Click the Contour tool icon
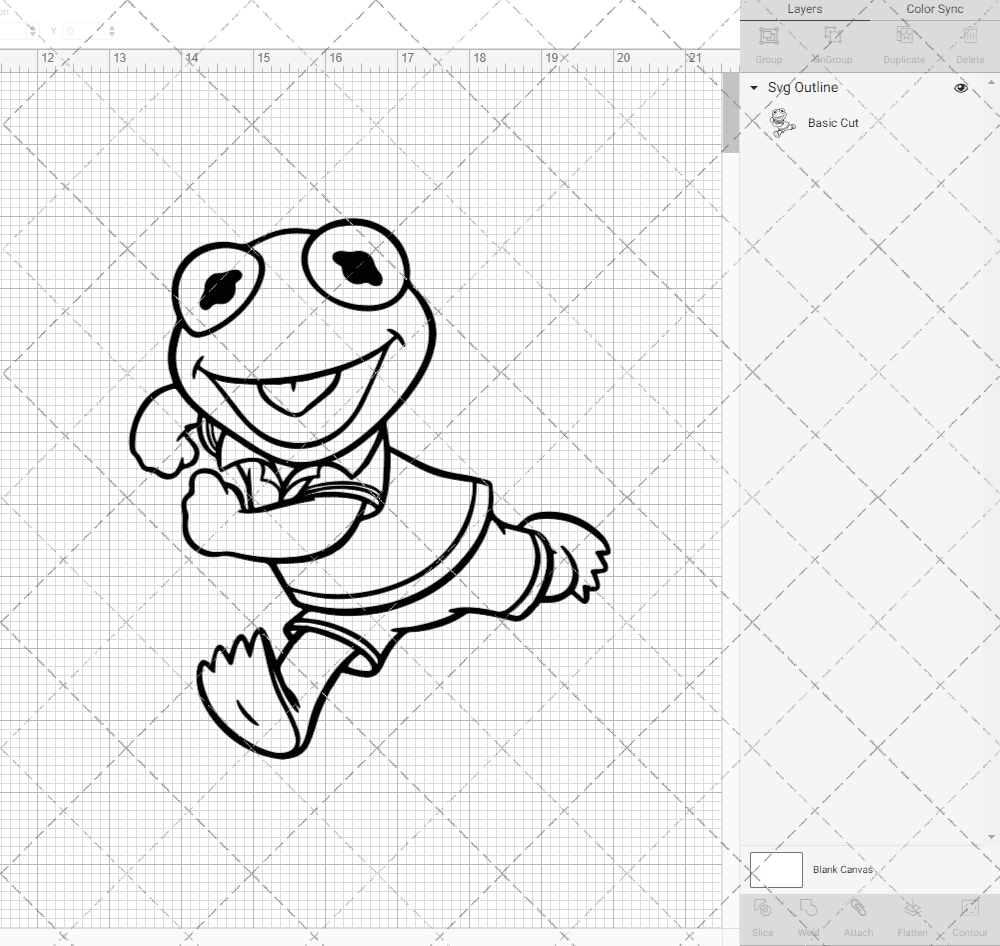The width and height of the screenshot is (1000, 946). point(969,908)
